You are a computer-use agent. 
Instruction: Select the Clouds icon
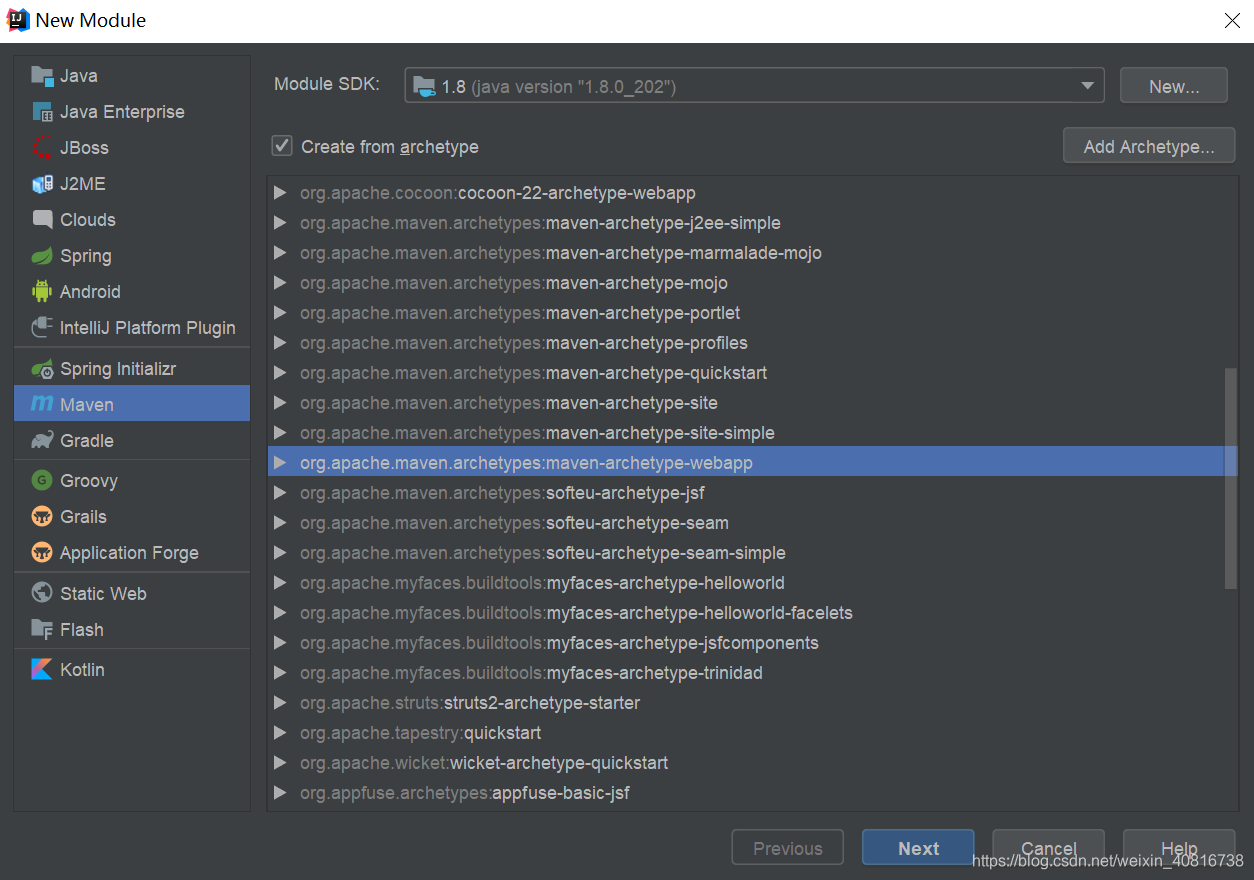pos(42,220)
